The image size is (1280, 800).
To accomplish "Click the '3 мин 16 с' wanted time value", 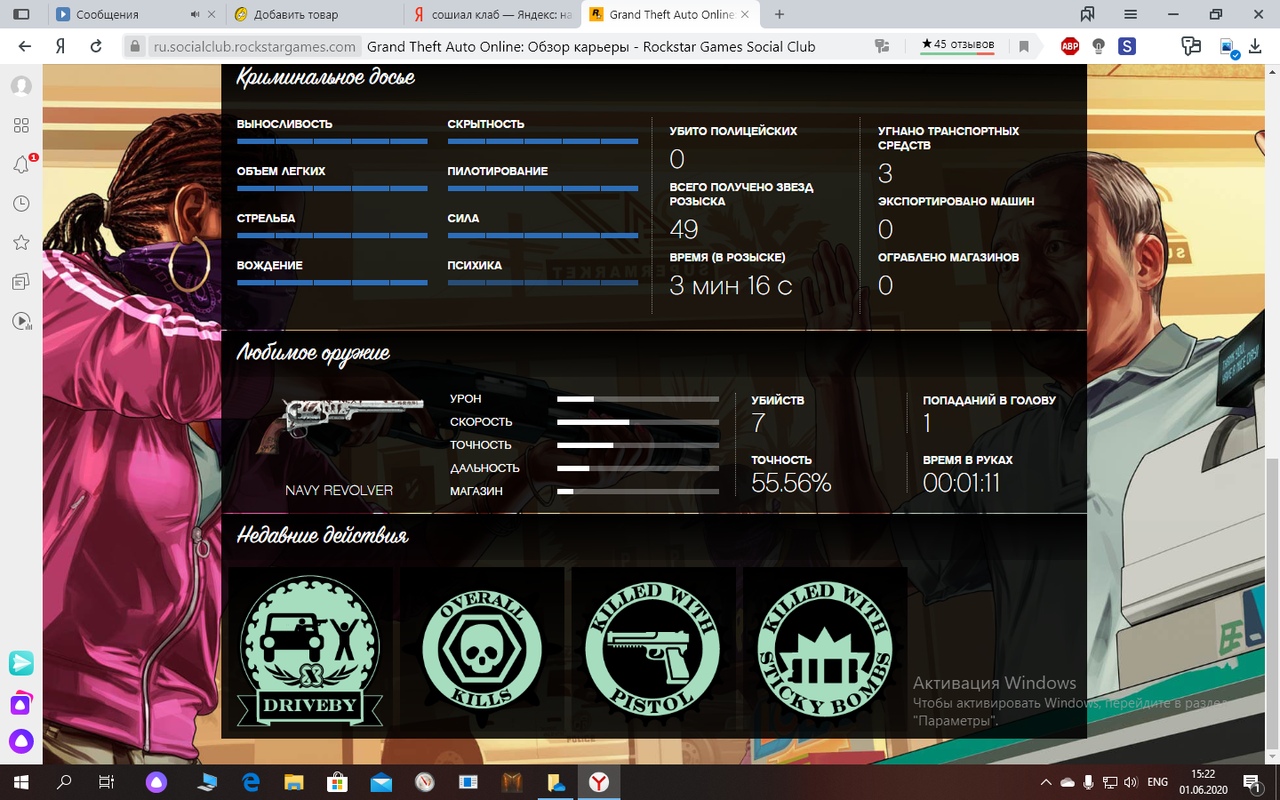I will click(731, 286).
